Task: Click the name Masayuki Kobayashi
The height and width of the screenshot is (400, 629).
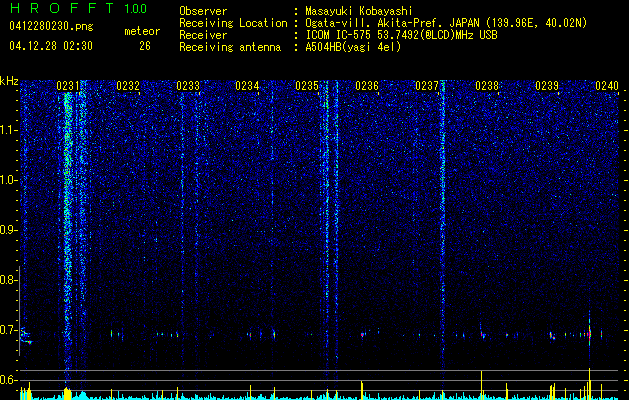Action: click(x=359, y=11)
